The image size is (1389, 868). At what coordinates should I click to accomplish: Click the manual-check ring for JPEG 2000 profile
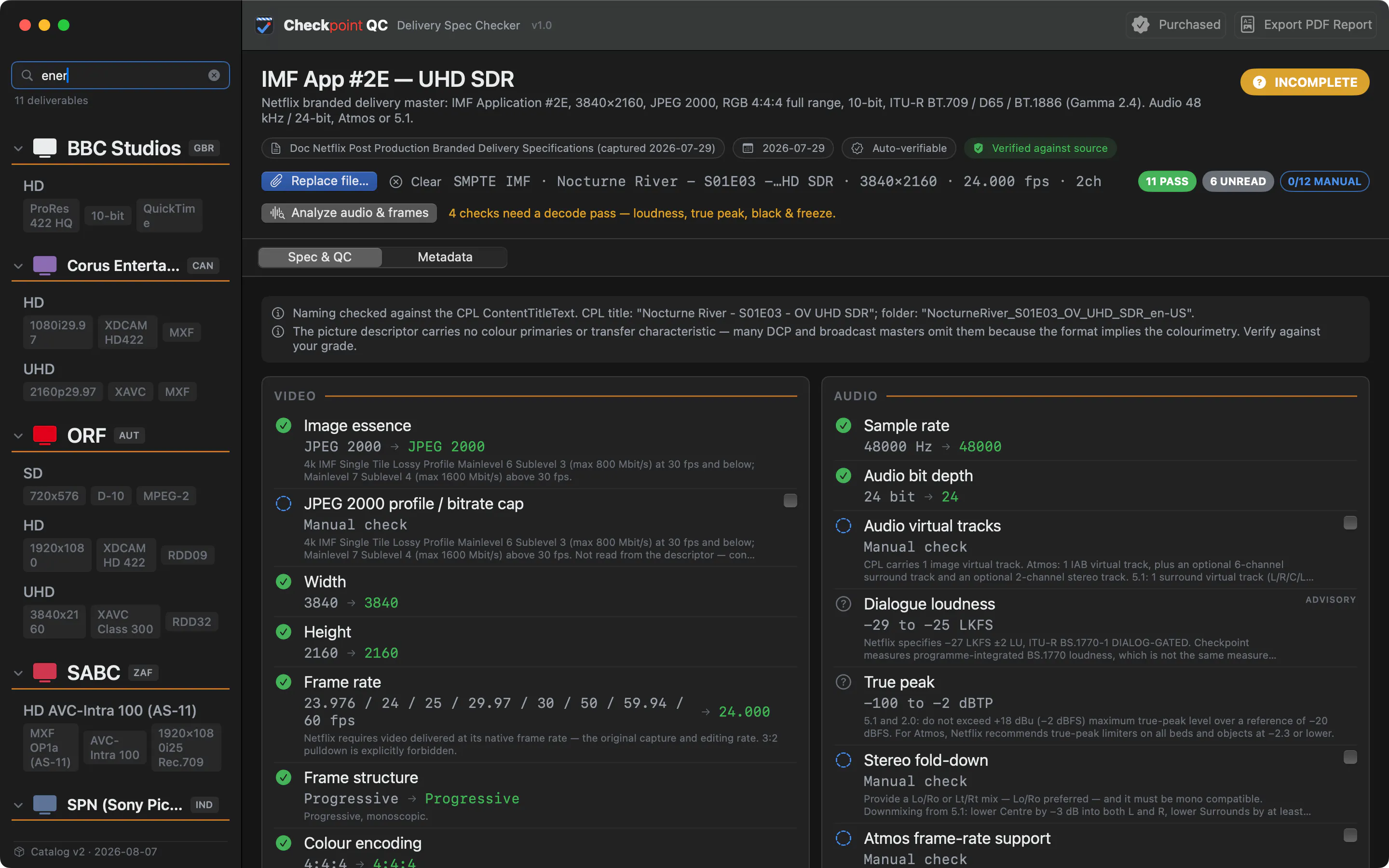(284, 503)
